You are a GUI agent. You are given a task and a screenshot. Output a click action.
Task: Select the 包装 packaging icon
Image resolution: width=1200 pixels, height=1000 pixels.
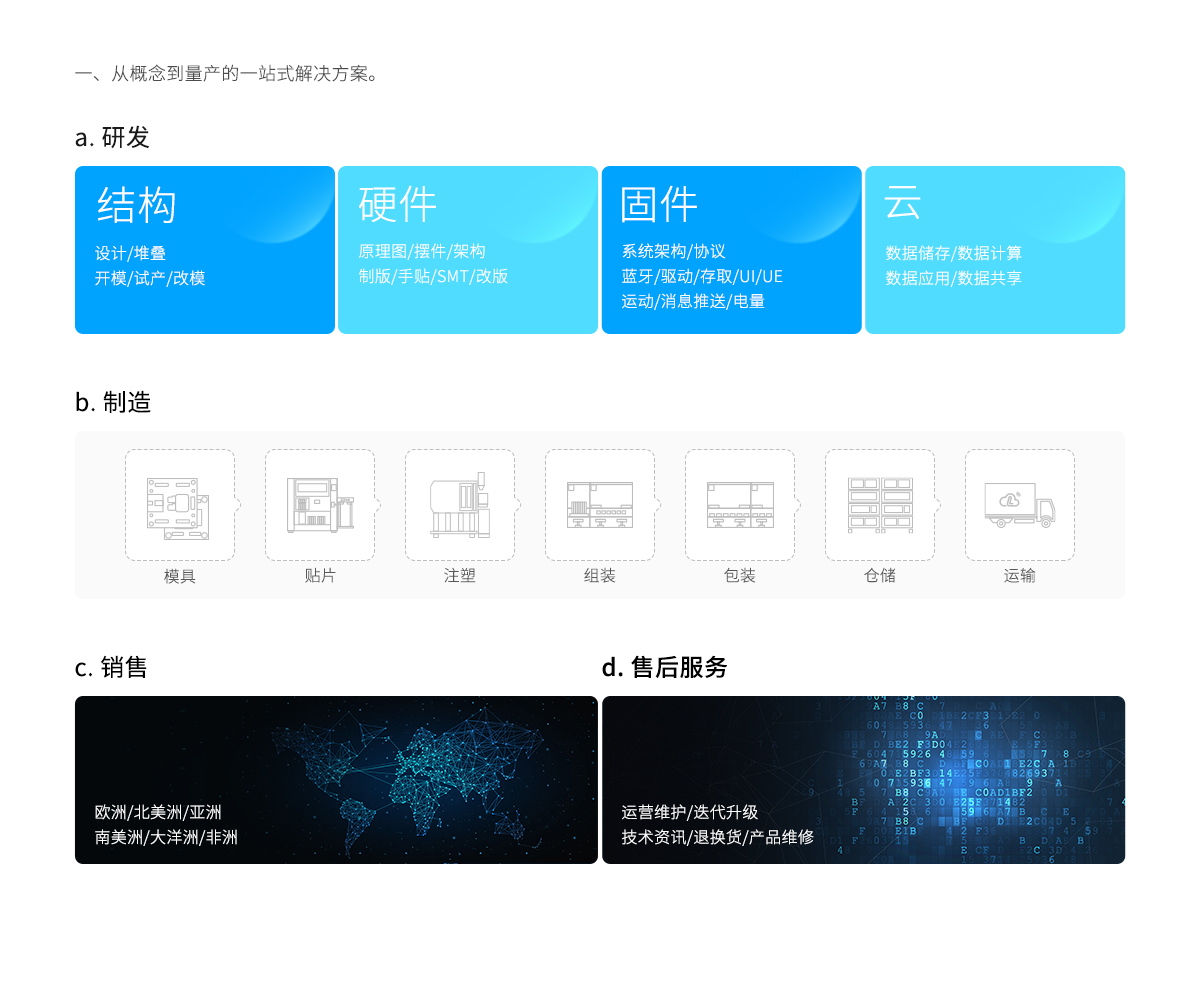[x=740, y=505]
